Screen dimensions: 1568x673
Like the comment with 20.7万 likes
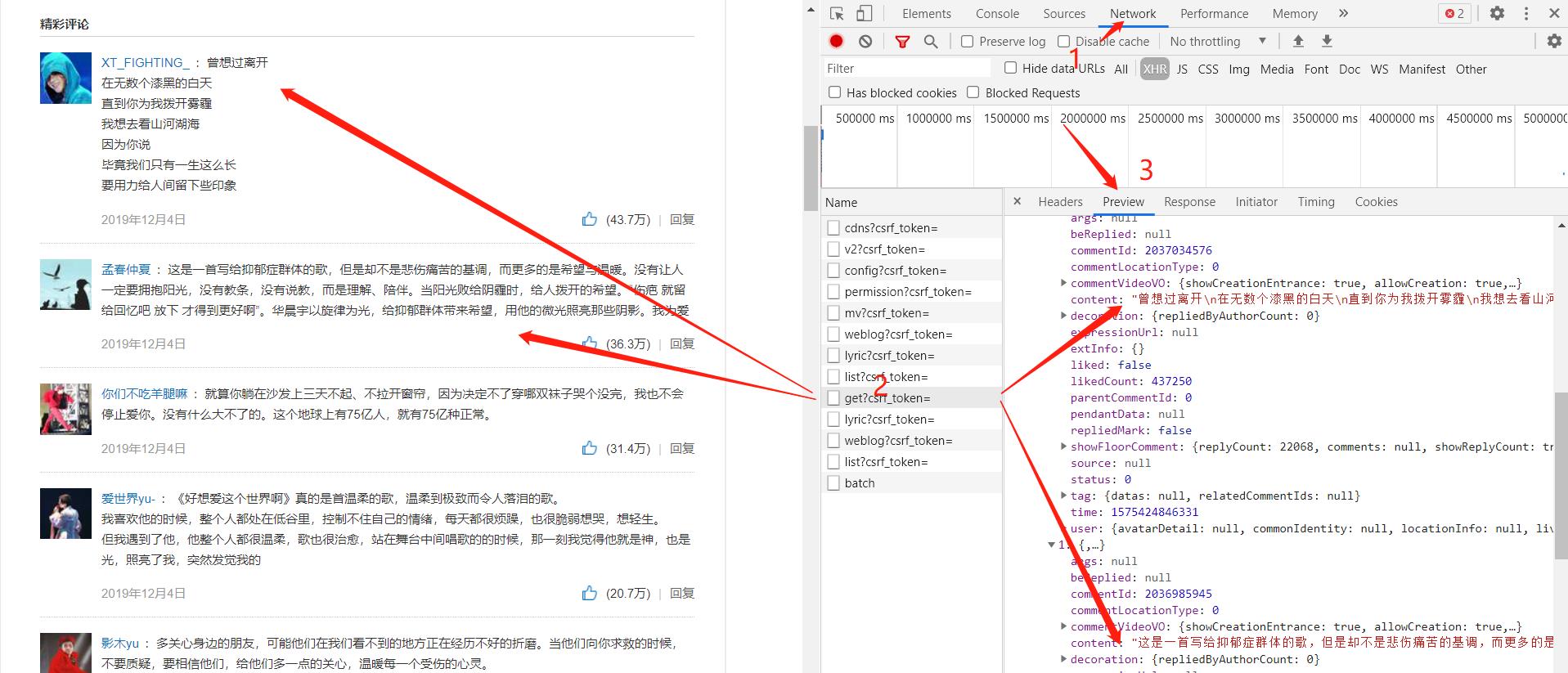click(589, 593)
